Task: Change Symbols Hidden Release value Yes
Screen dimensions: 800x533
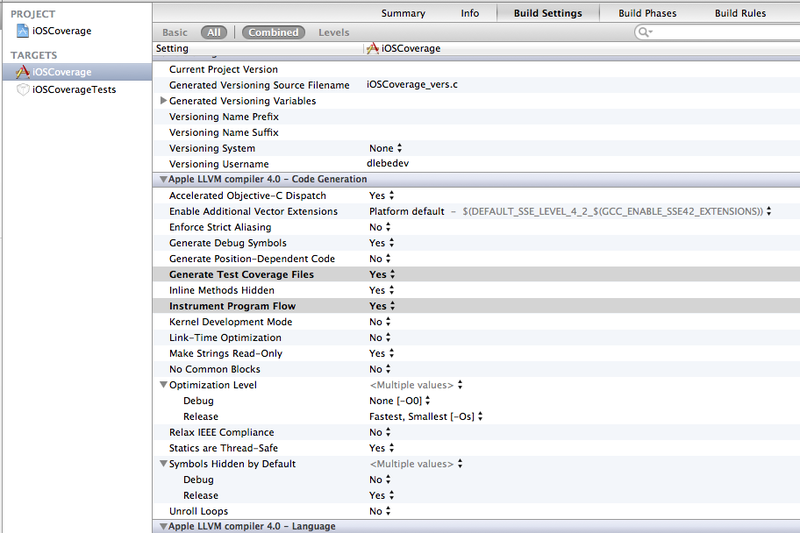Action: click(382, 495)
